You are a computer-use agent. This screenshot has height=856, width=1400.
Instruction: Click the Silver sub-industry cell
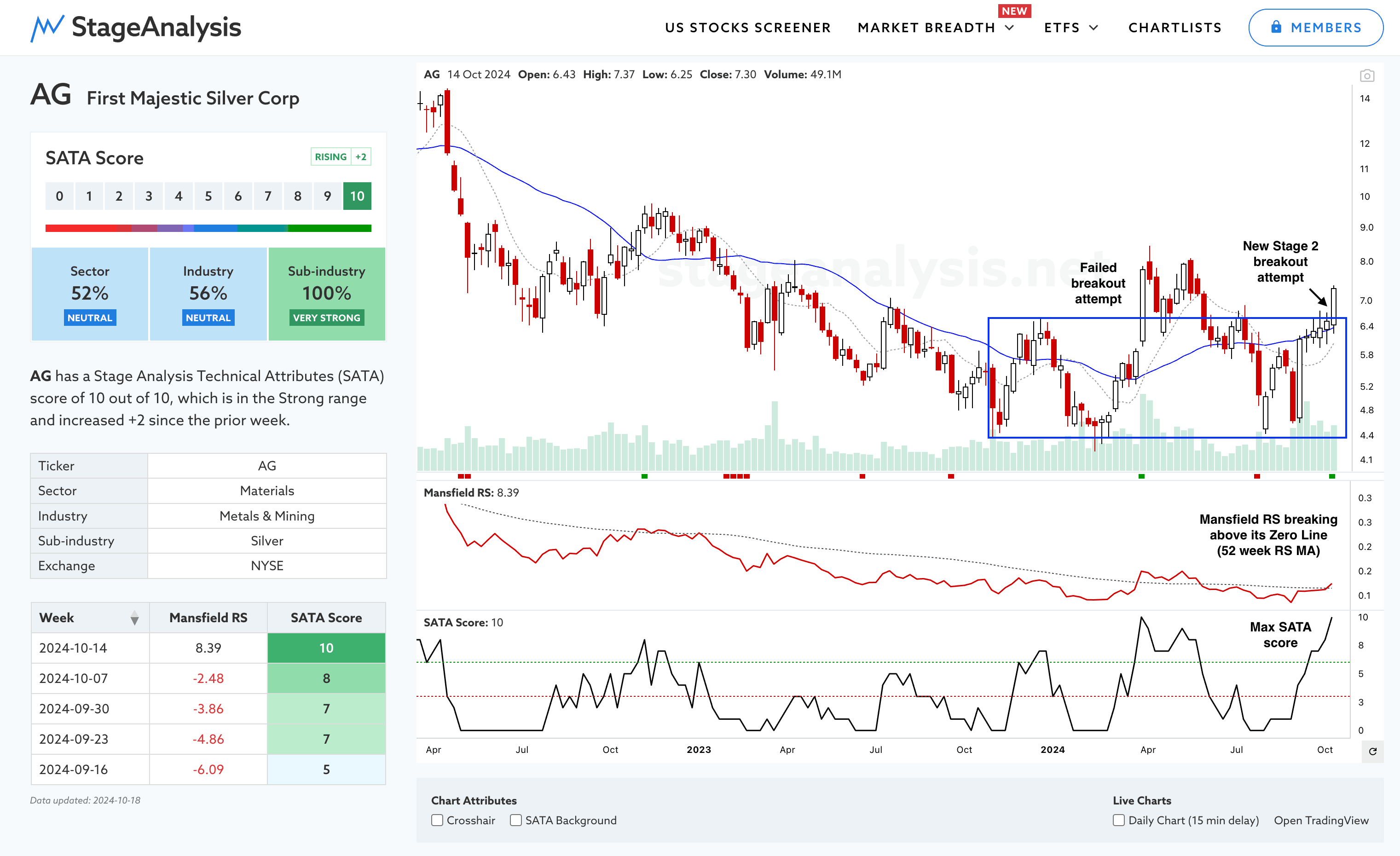[267, 541]
